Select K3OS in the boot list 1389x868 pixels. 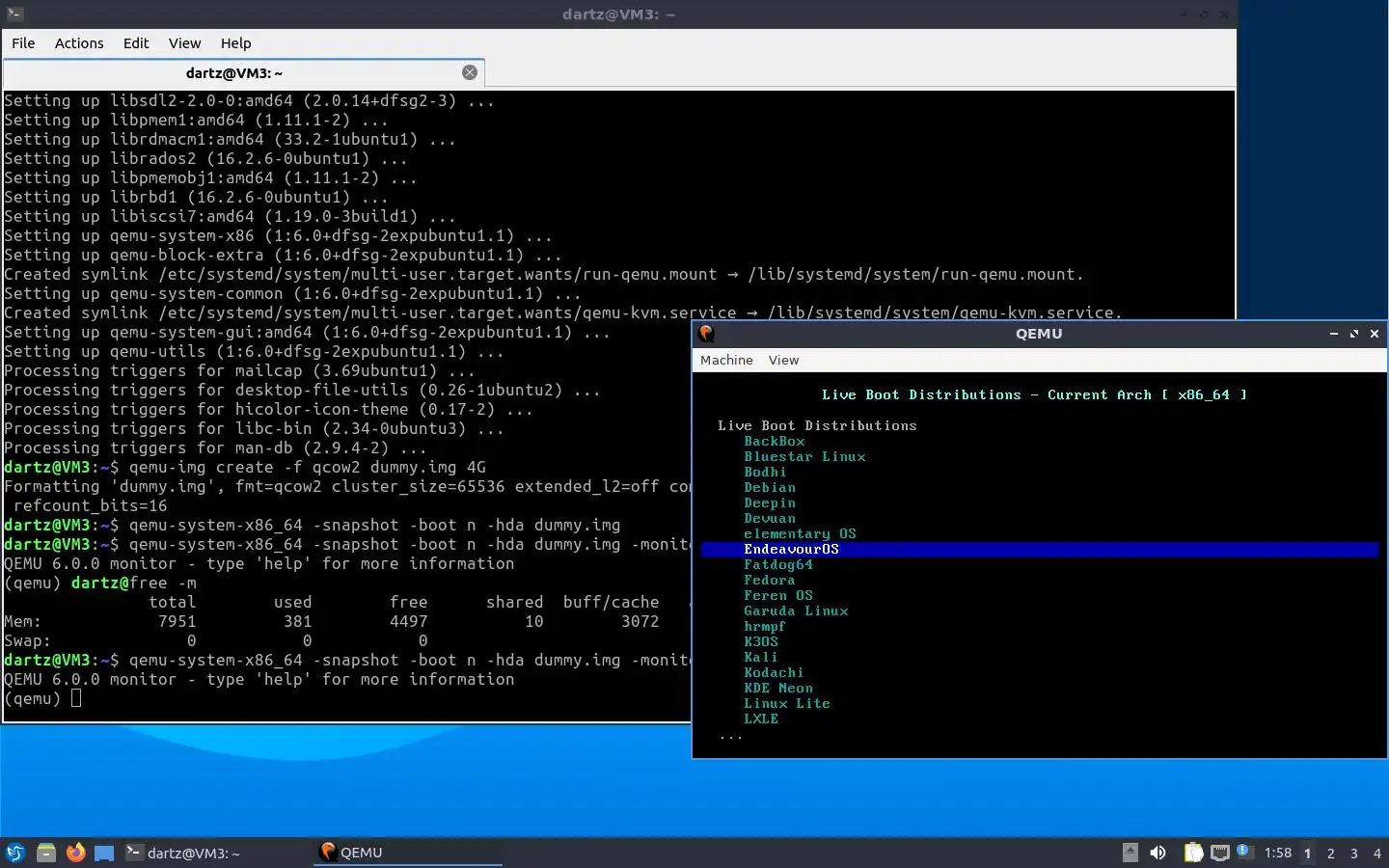(761, 642)
